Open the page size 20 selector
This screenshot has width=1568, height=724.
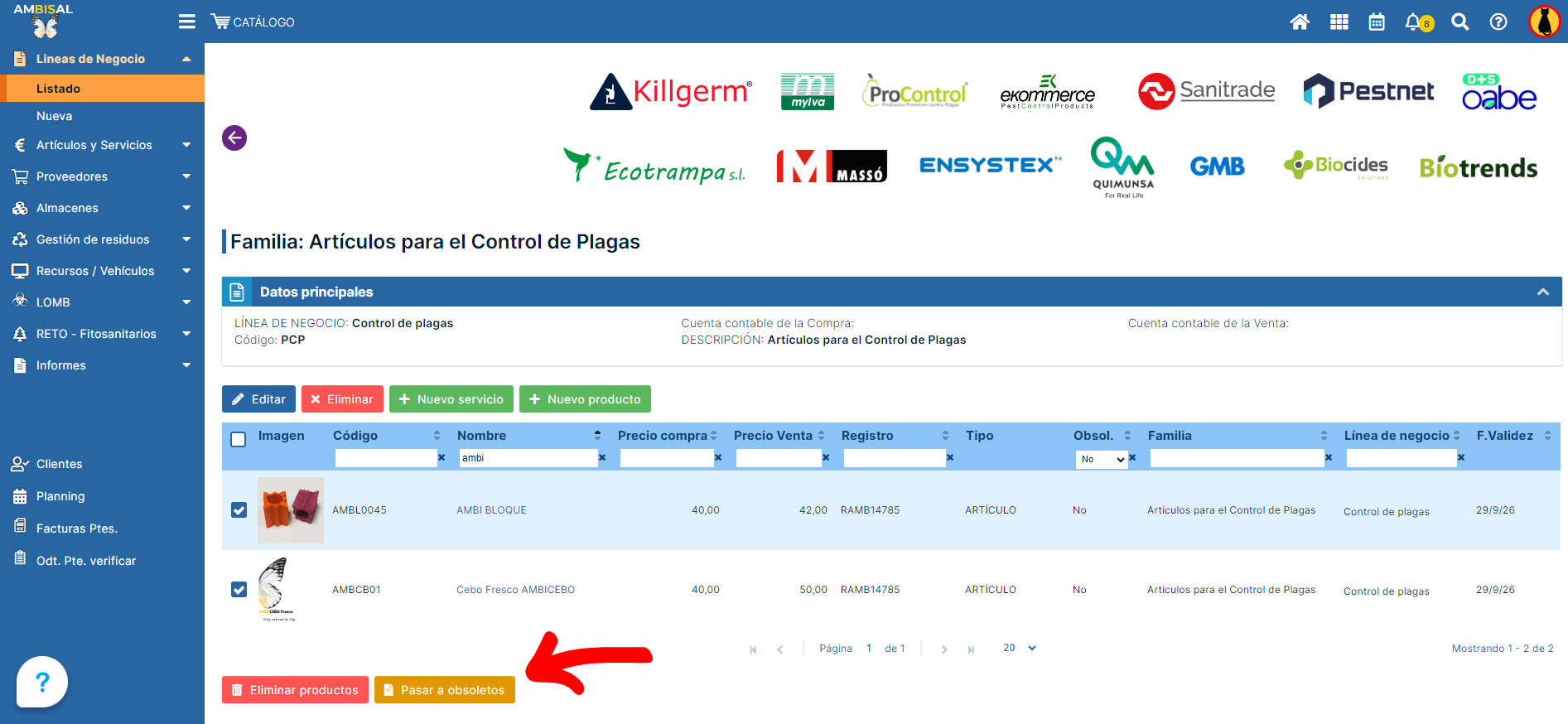1019,648
